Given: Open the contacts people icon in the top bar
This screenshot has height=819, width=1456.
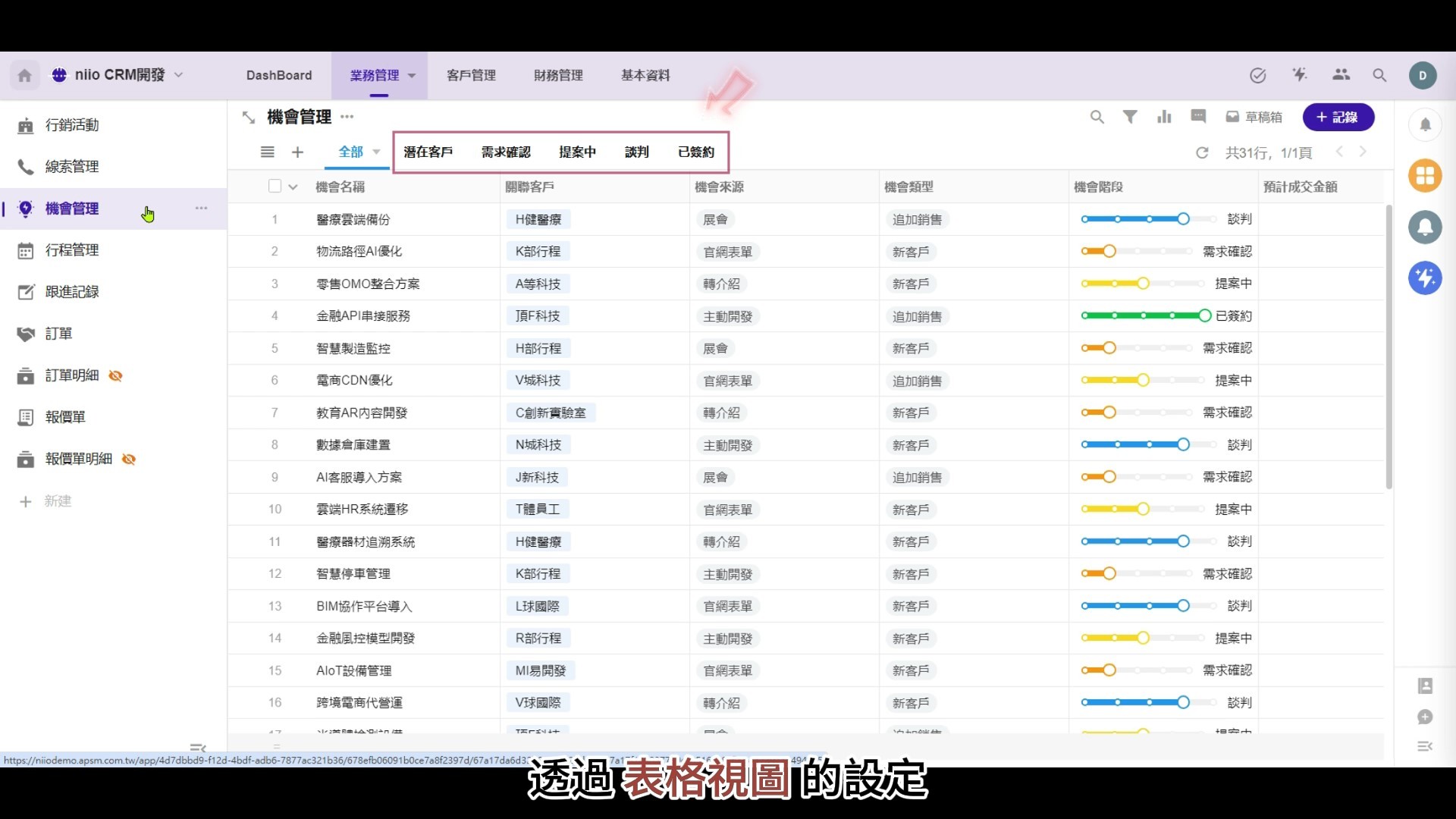Looking at the screenshot, I should (x=1341, y=74).
